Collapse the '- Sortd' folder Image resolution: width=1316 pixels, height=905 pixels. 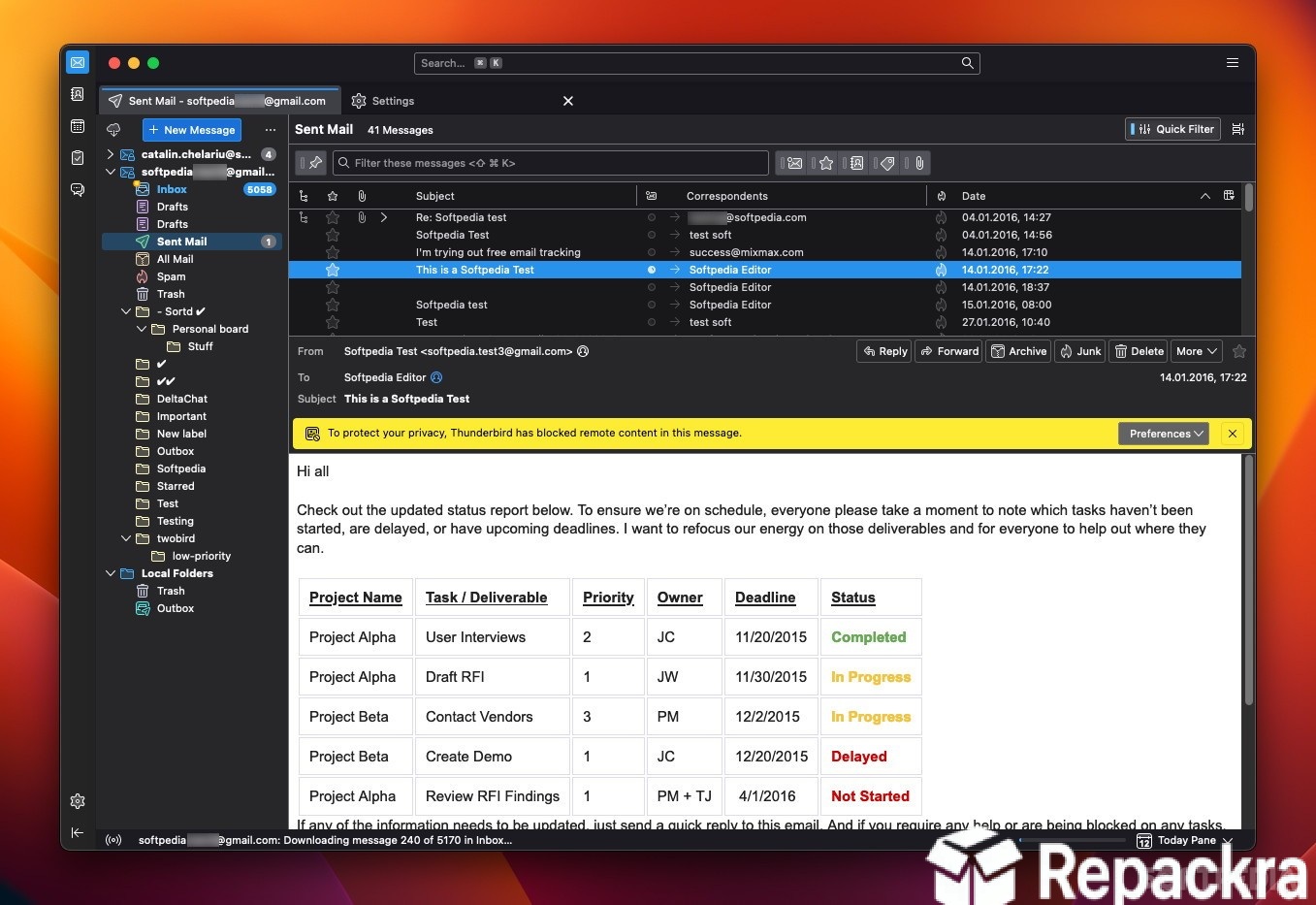point(126,311)
